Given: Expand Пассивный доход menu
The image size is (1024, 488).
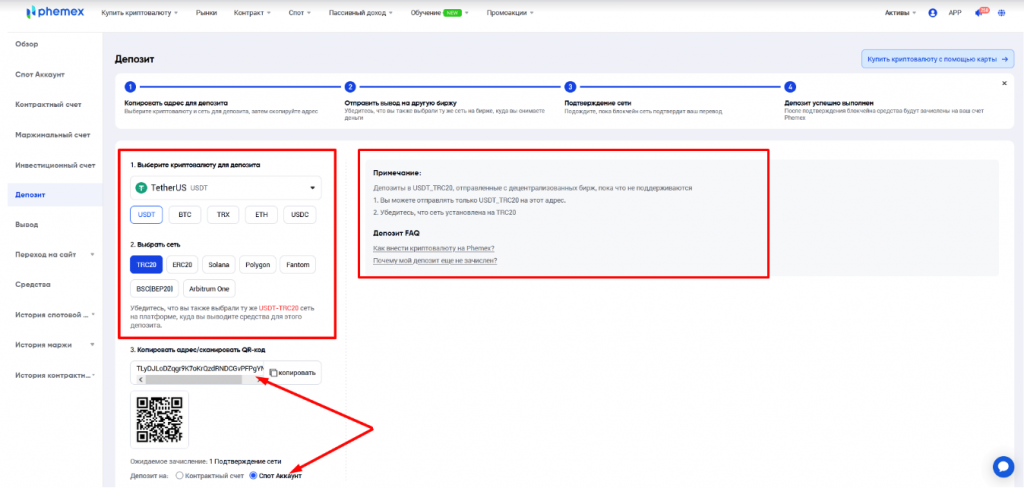Looking at the screenshot, I should tap(360, 13).
